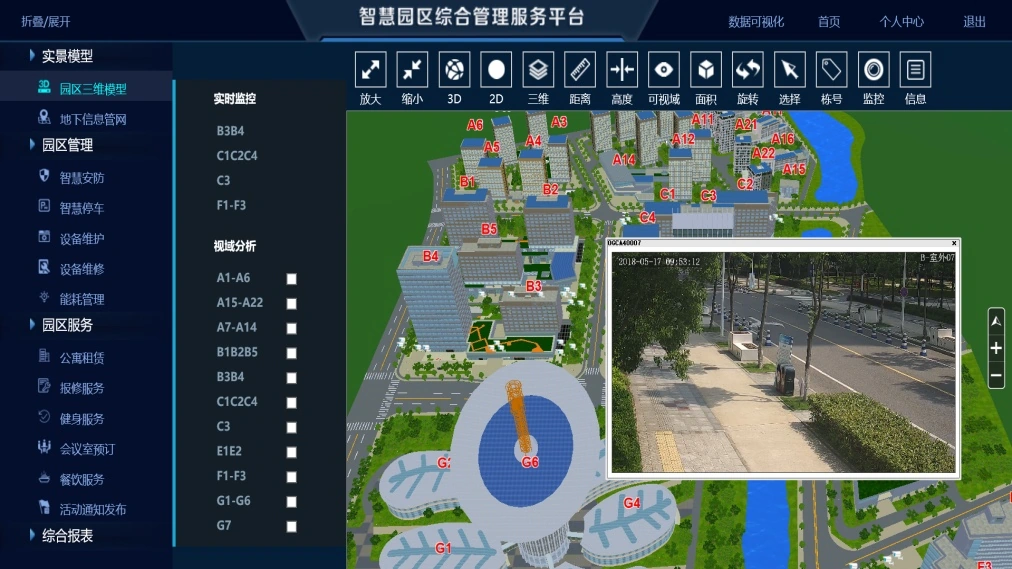Open 活动通知发布 service
Viewport: 1012px width, 569px height.
pyautogui.click(x=93, y=510)
